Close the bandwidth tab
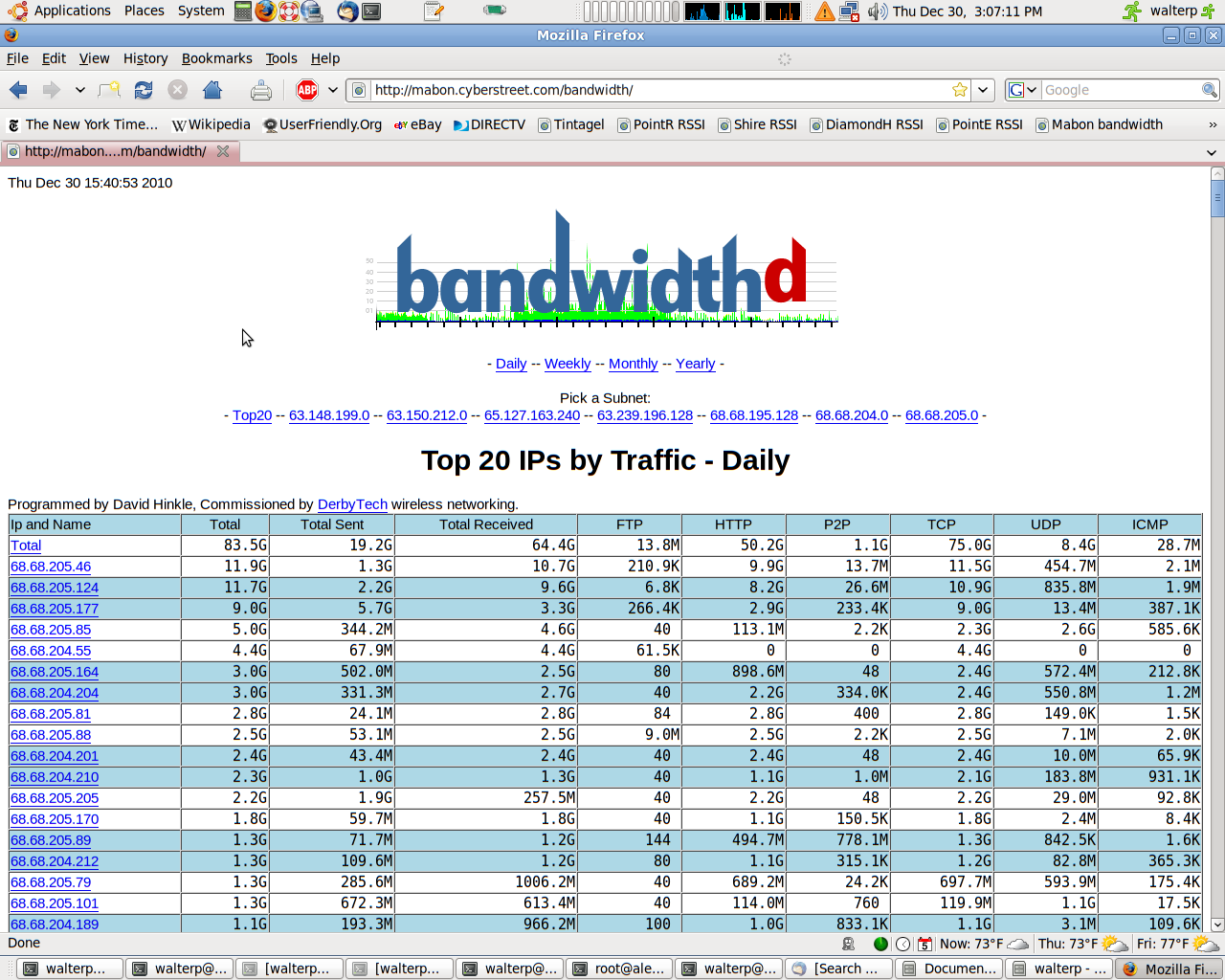The height and width of the screenshot is (980, 1225). coord(223,151)
